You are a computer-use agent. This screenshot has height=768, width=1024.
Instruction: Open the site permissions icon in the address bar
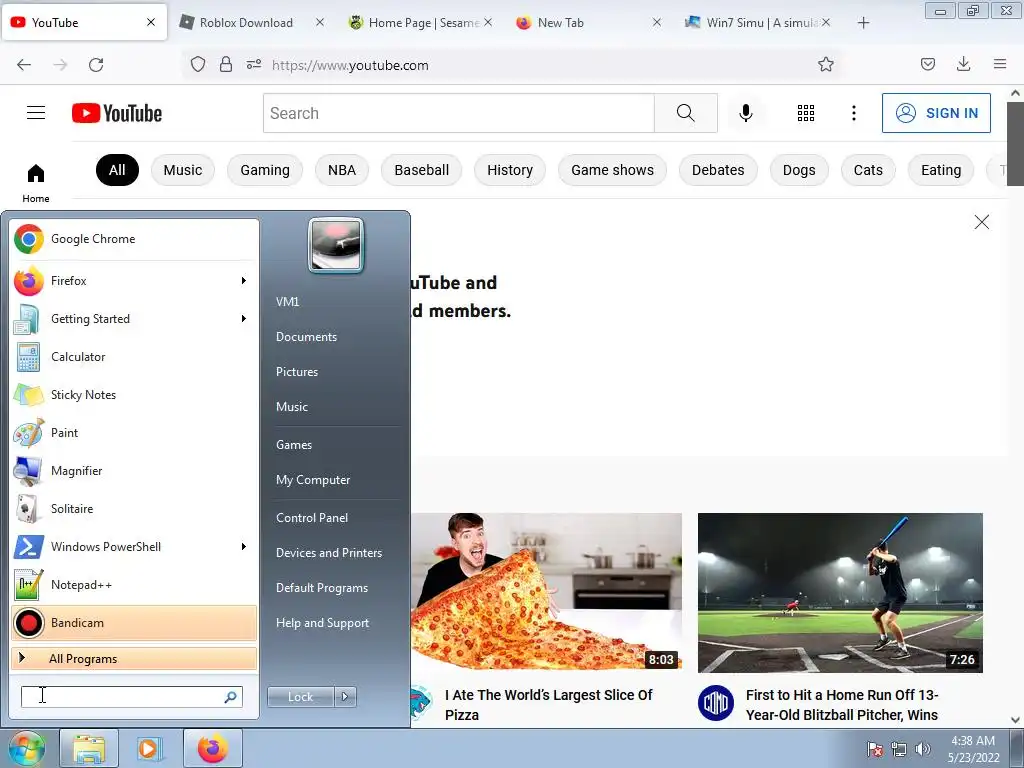254,64
